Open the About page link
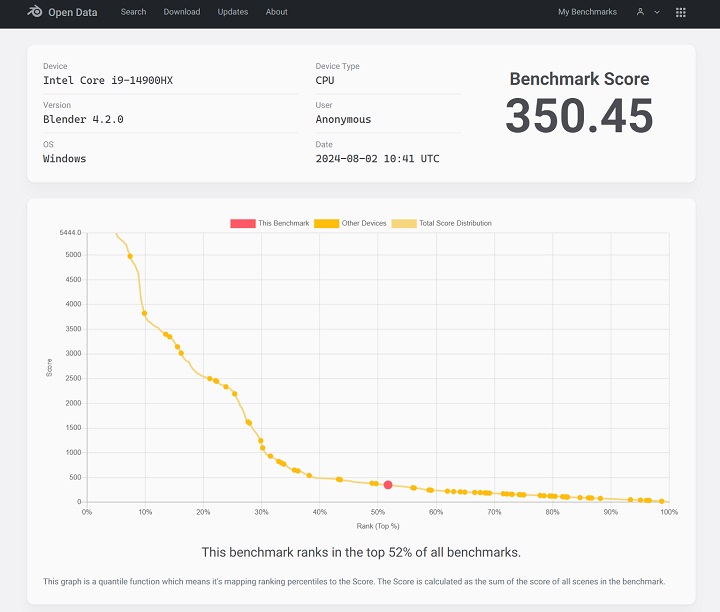 (276, 12)
